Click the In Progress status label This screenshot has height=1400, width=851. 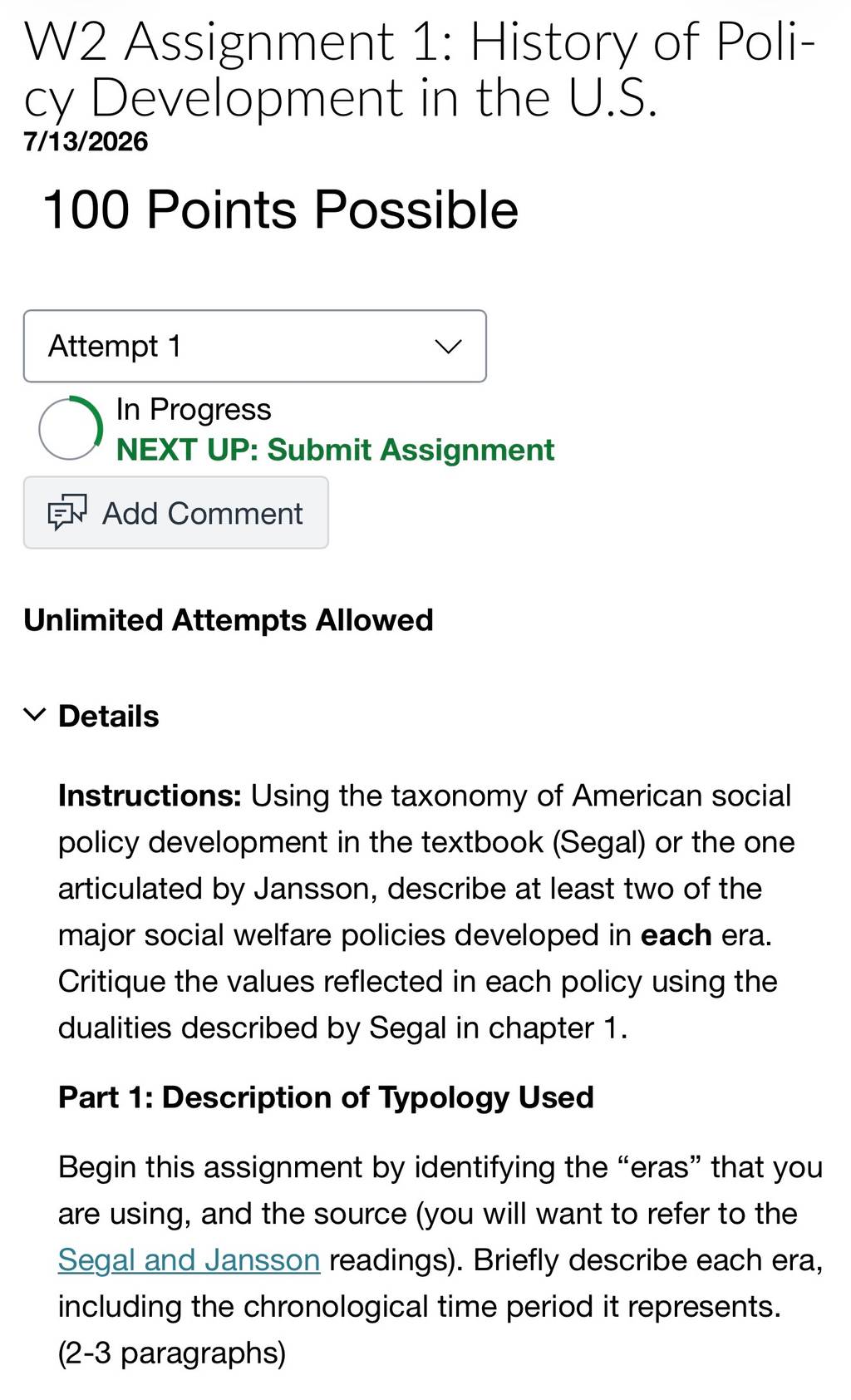coord(194,410)
